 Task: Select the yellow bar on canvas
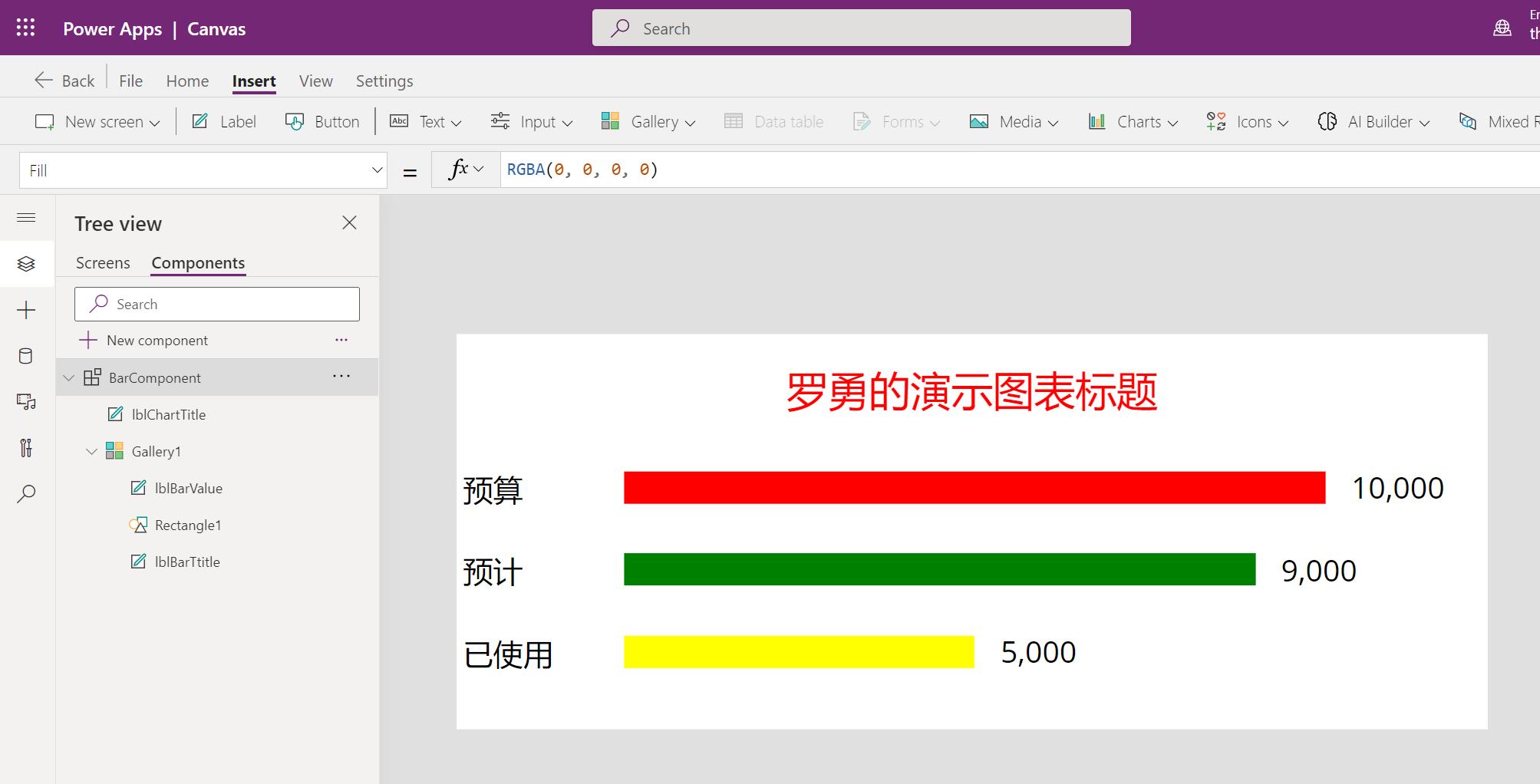click(x=799, y=652)
